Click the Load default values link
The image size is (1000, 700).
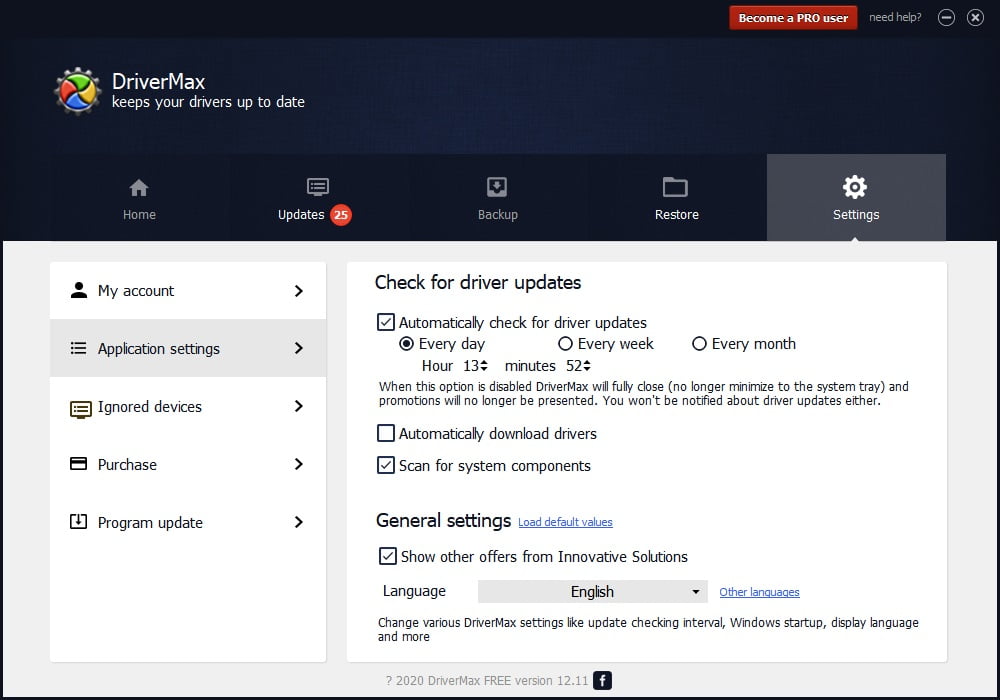coord(565,522)
